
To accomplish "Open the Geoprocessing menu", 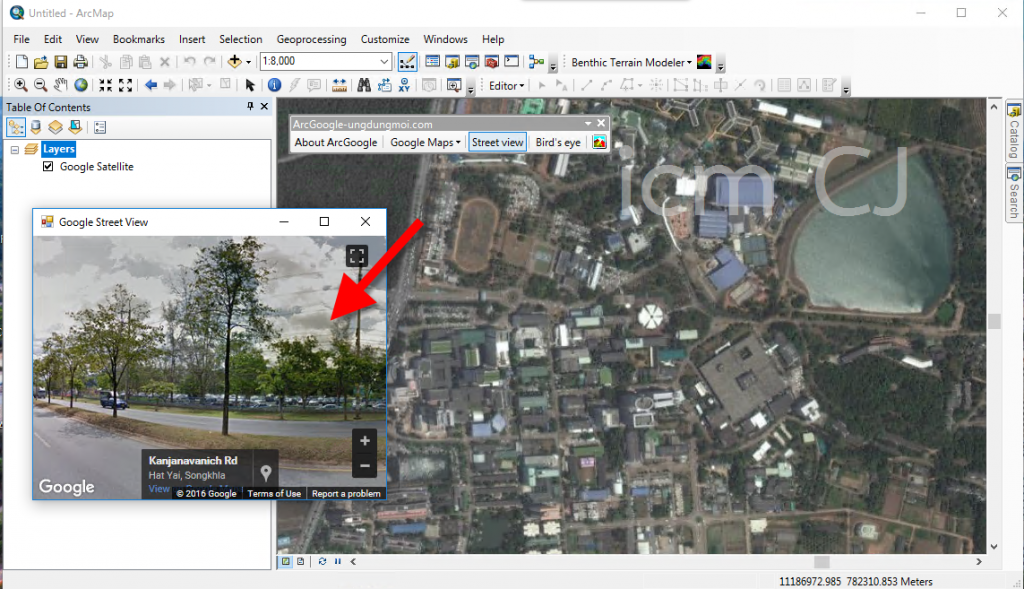I will (x=311, y=39).
